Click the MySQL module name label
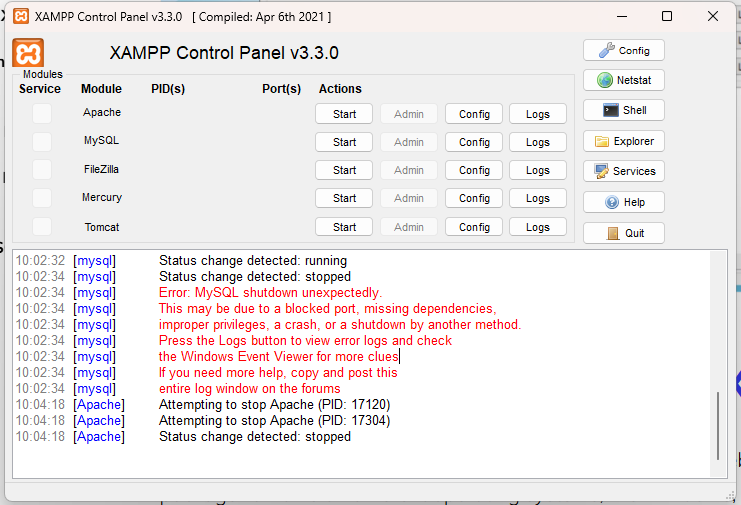 (101, 140)
